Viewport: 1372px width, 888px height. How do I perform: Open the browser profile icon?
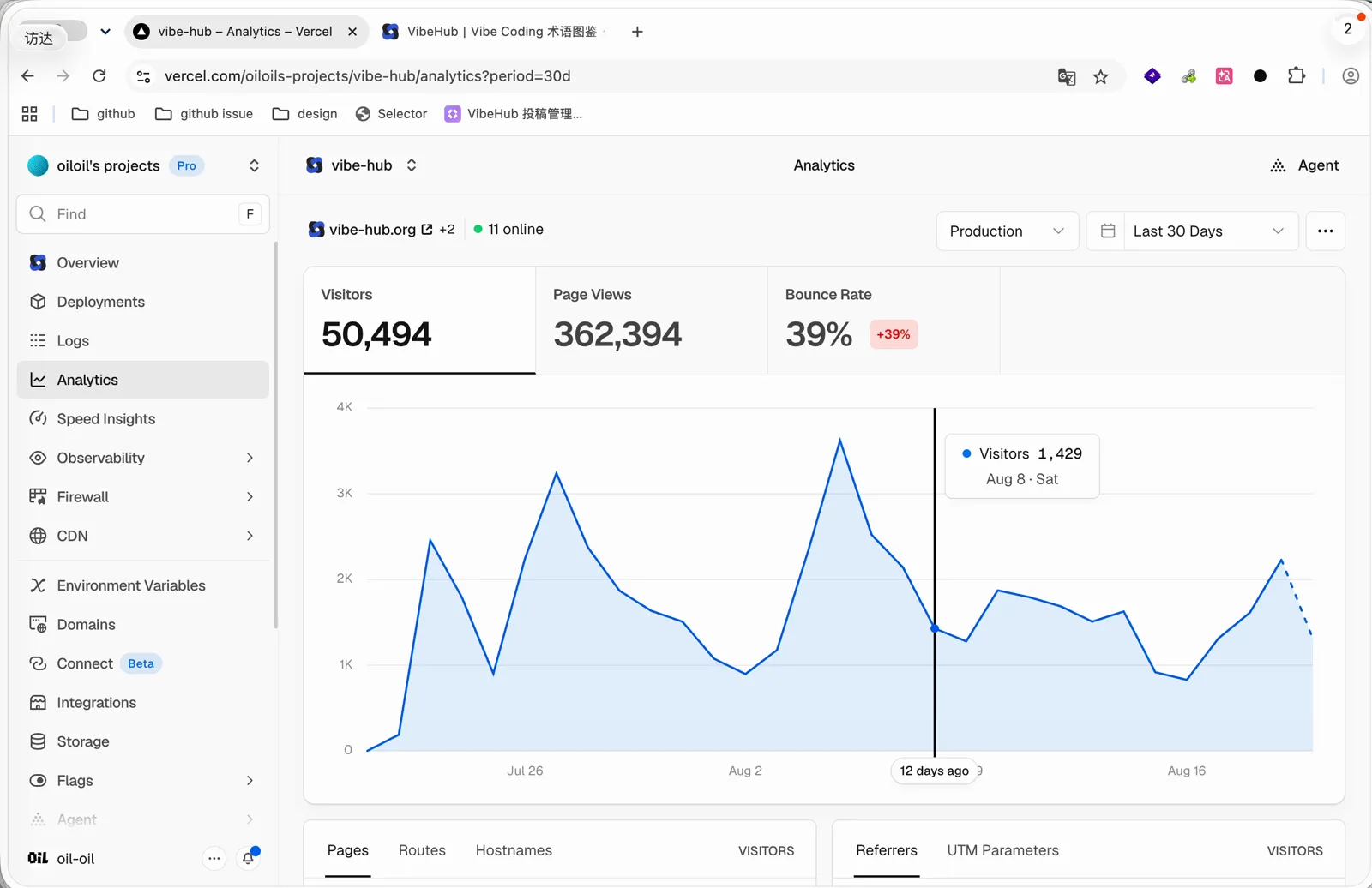coord(1351,76)
